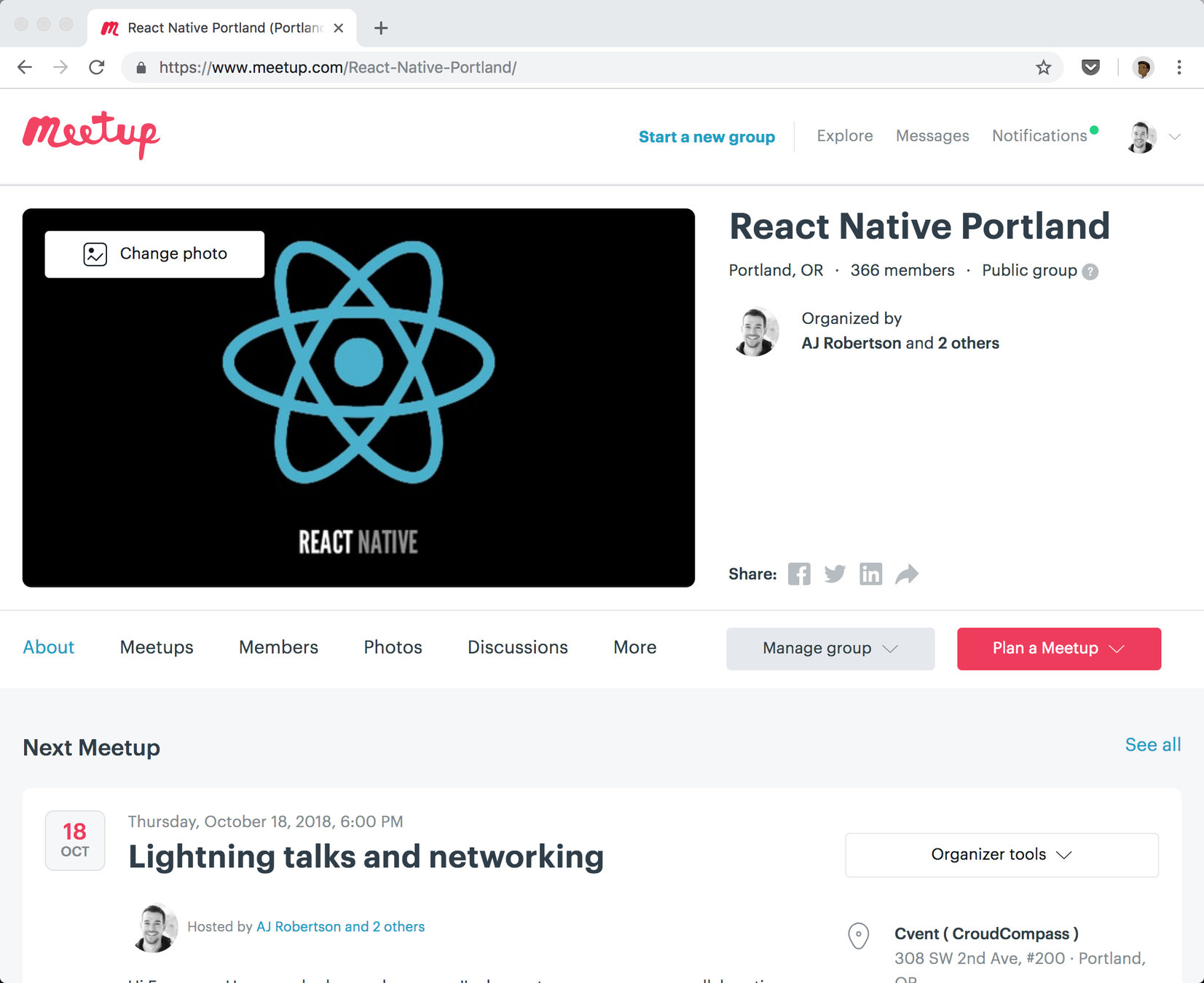
Task: Share group on LinkedIn
Action: point(870,574)
